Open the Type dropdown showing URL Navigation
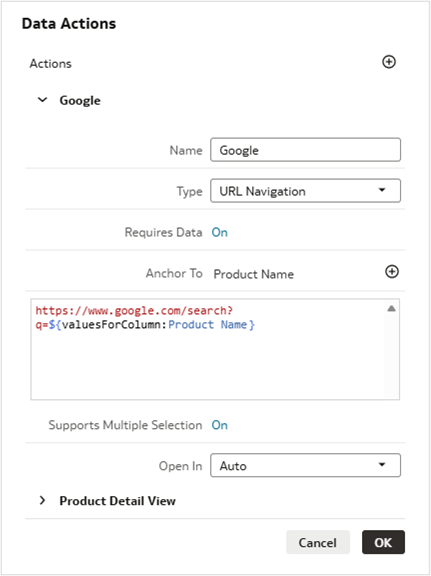Viewport: 431px width, 576px height. pos(305,191)
